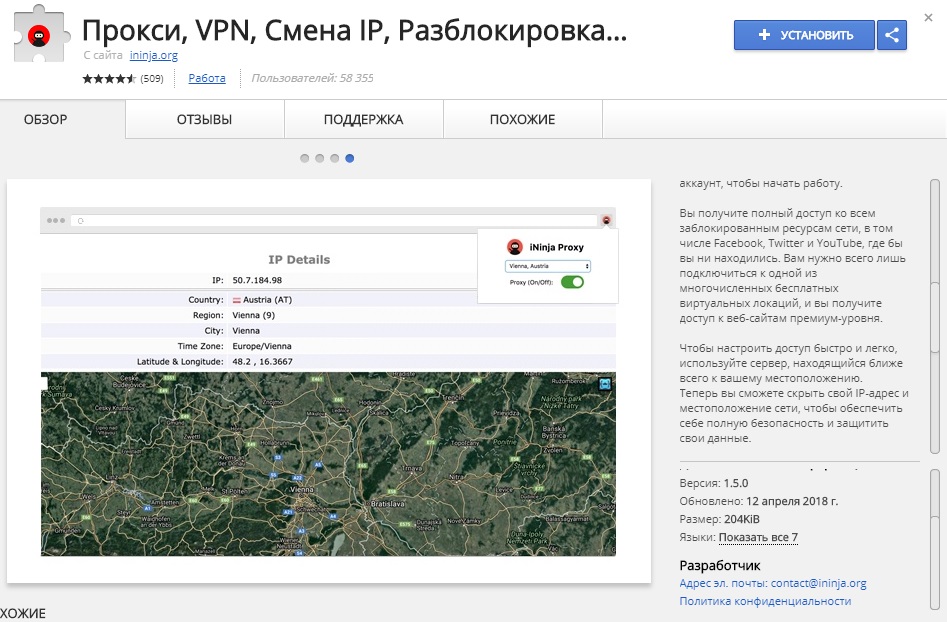This screenshot has width=947, height=622.
Task: Click the Работа category link
Action: [x=205, y=78]
